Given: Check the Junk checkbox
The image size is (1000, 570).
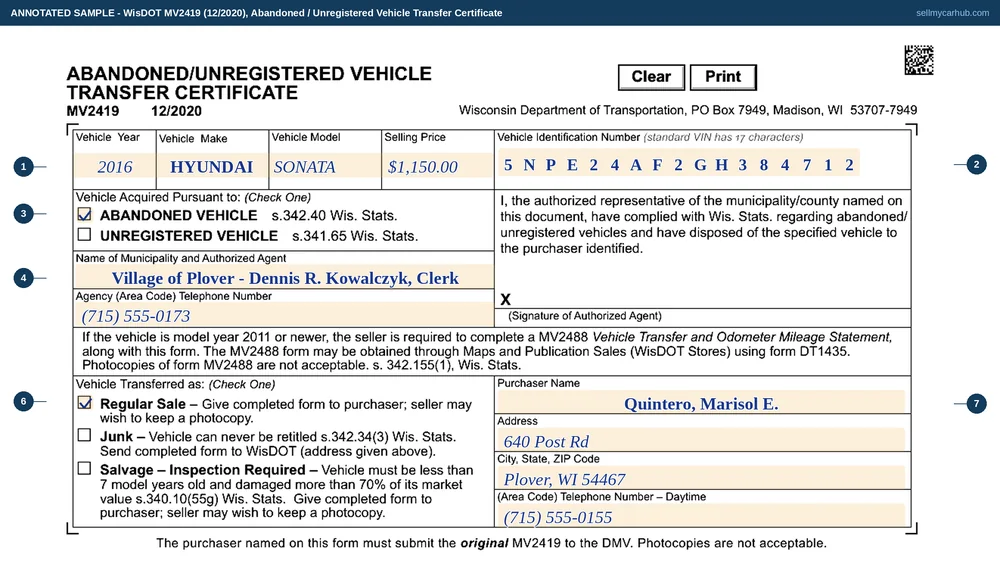Looking at the screenshot, I should pyautogui.click(x=84, y=435).
